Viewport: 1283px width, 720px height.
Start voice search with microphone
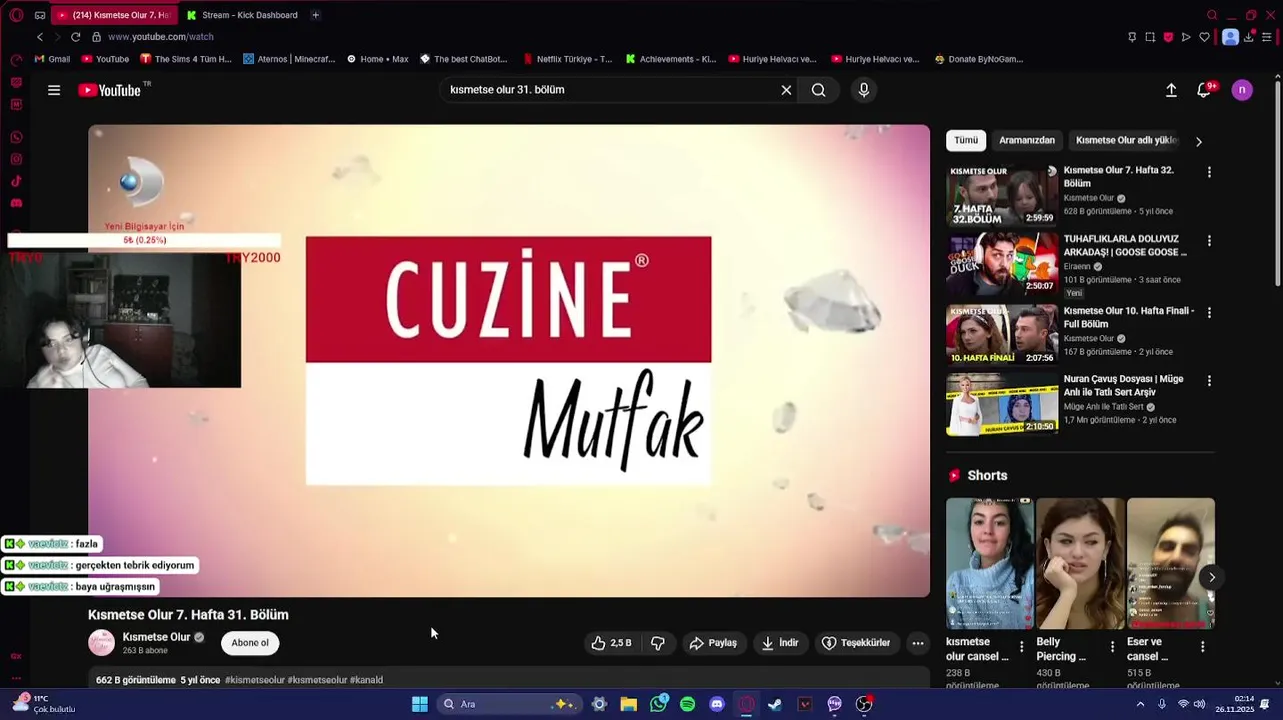(x=864, y=90)
